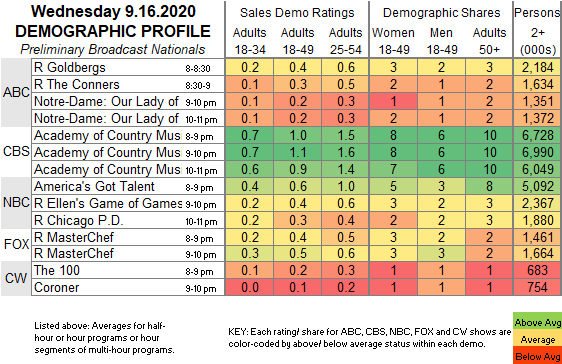Click the Below Avg red legend swatch
The height and width of the screenshot is (364, 562).
pyautogui.click(x=537, y=356)
